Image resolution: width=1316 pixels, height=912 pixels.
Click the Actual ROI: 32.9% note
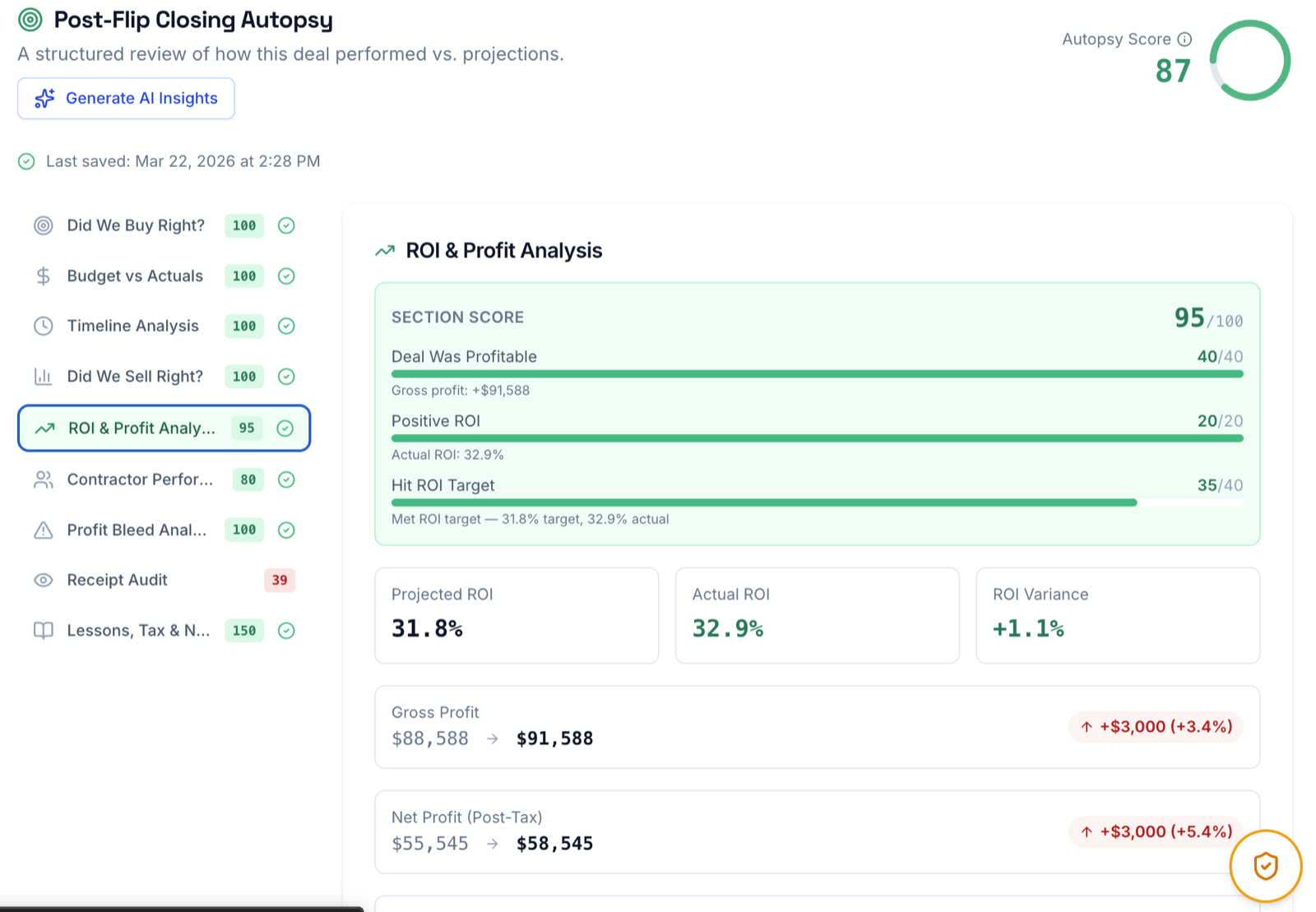447,455
